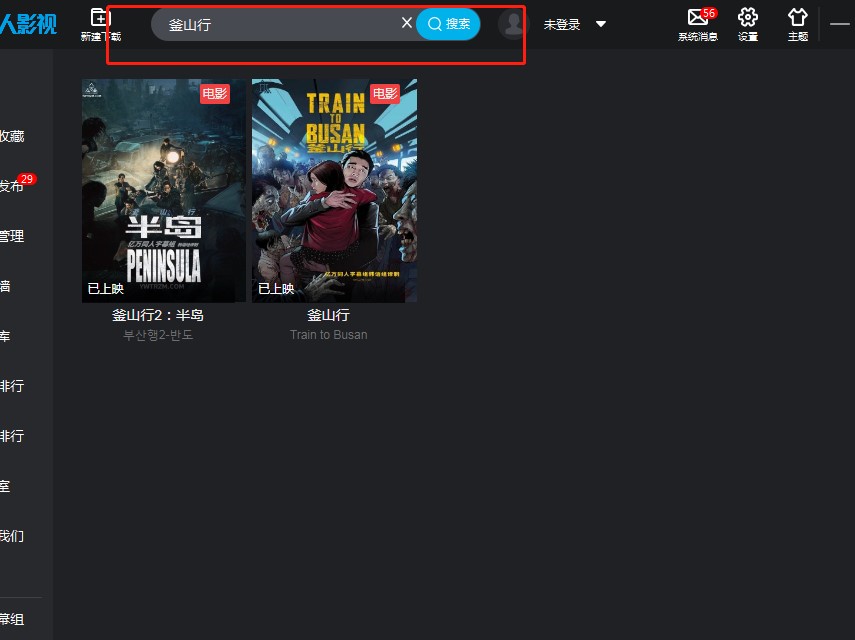Click the blue 搜索 search button
The height and width of the screenshot is (640, 855).
[x=448, y=23]
